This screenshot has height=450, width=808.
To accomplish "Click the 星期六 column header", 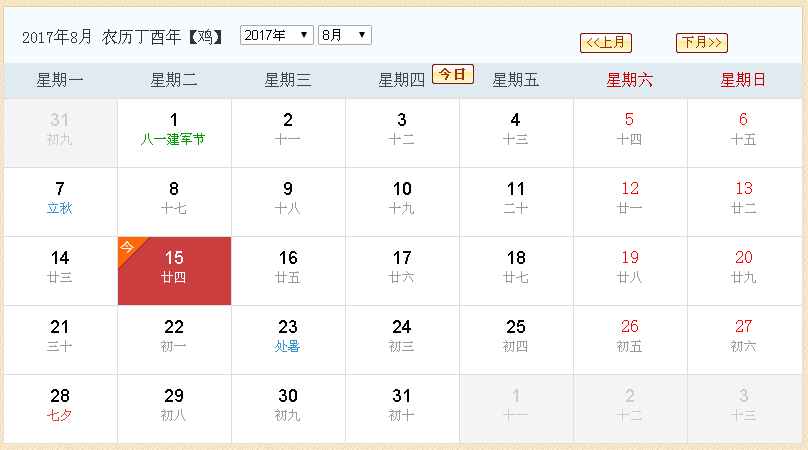I will pos(630,80).
